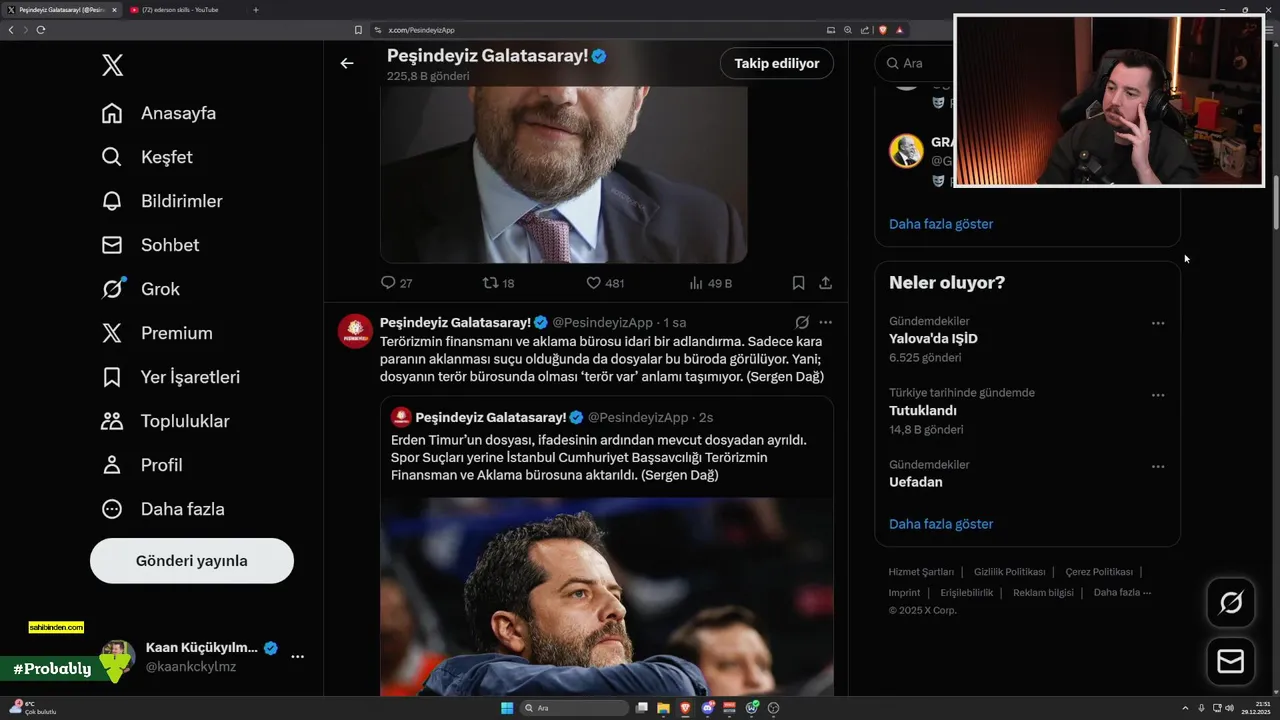Screen dimensions: 1280x720
Task: Open Grok from the sidebar
Action: [141, 289]
